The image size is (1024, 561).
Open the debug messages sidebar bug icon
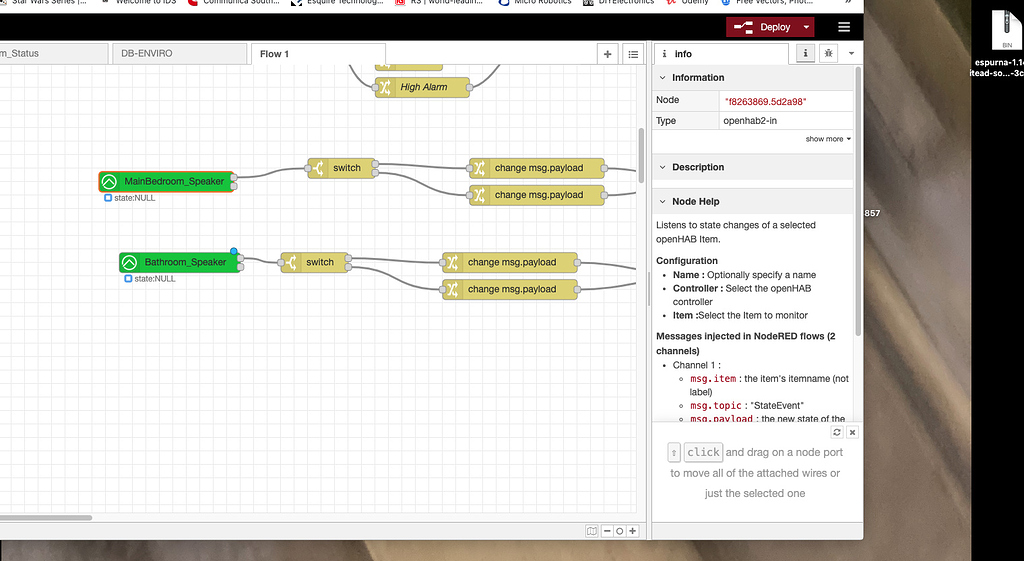pyautogui.click(x=828, y=54)
